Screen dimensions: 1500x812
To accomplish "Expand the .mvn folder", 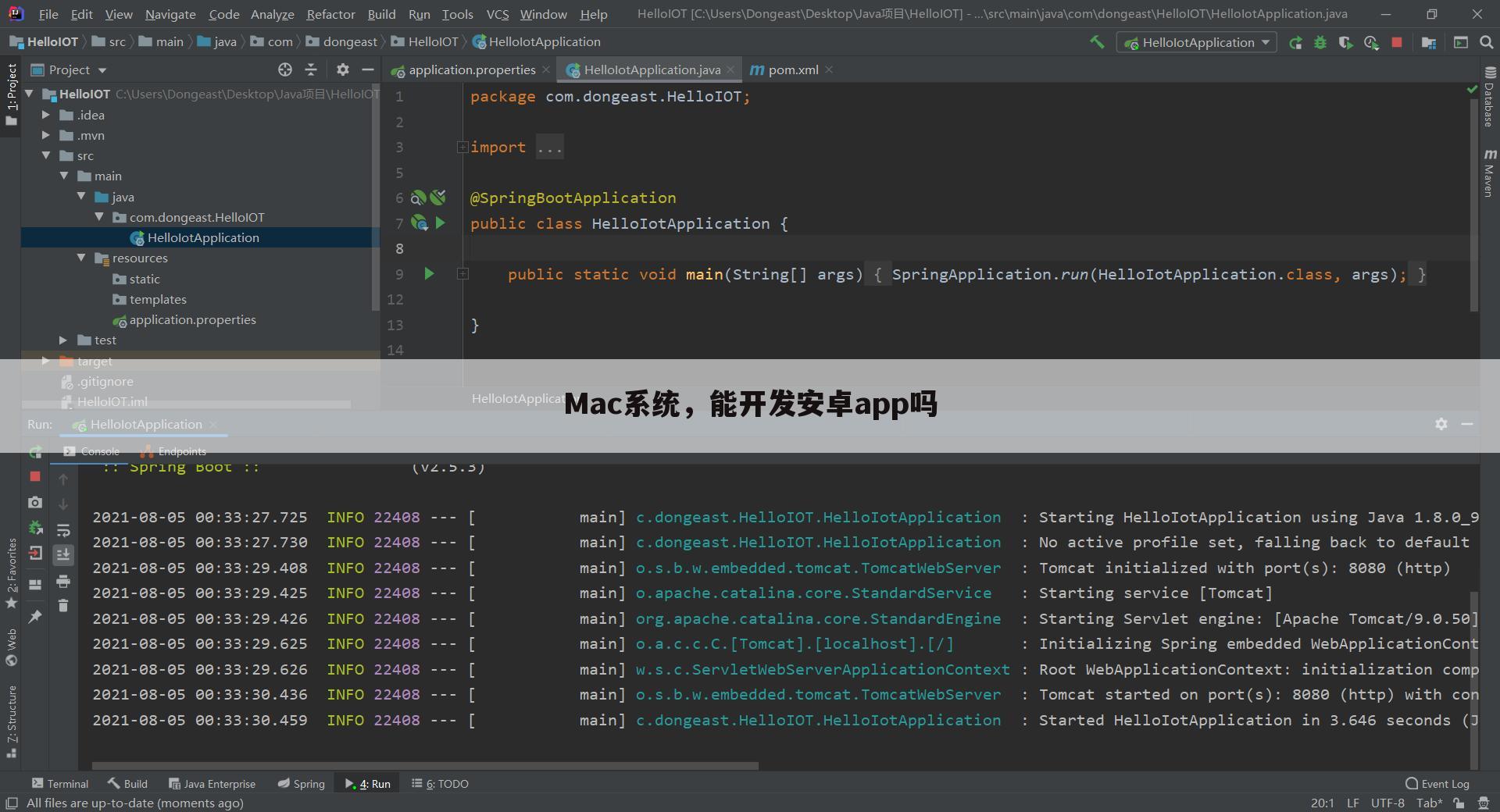I will pyautogui.click(x=46, y=135).
